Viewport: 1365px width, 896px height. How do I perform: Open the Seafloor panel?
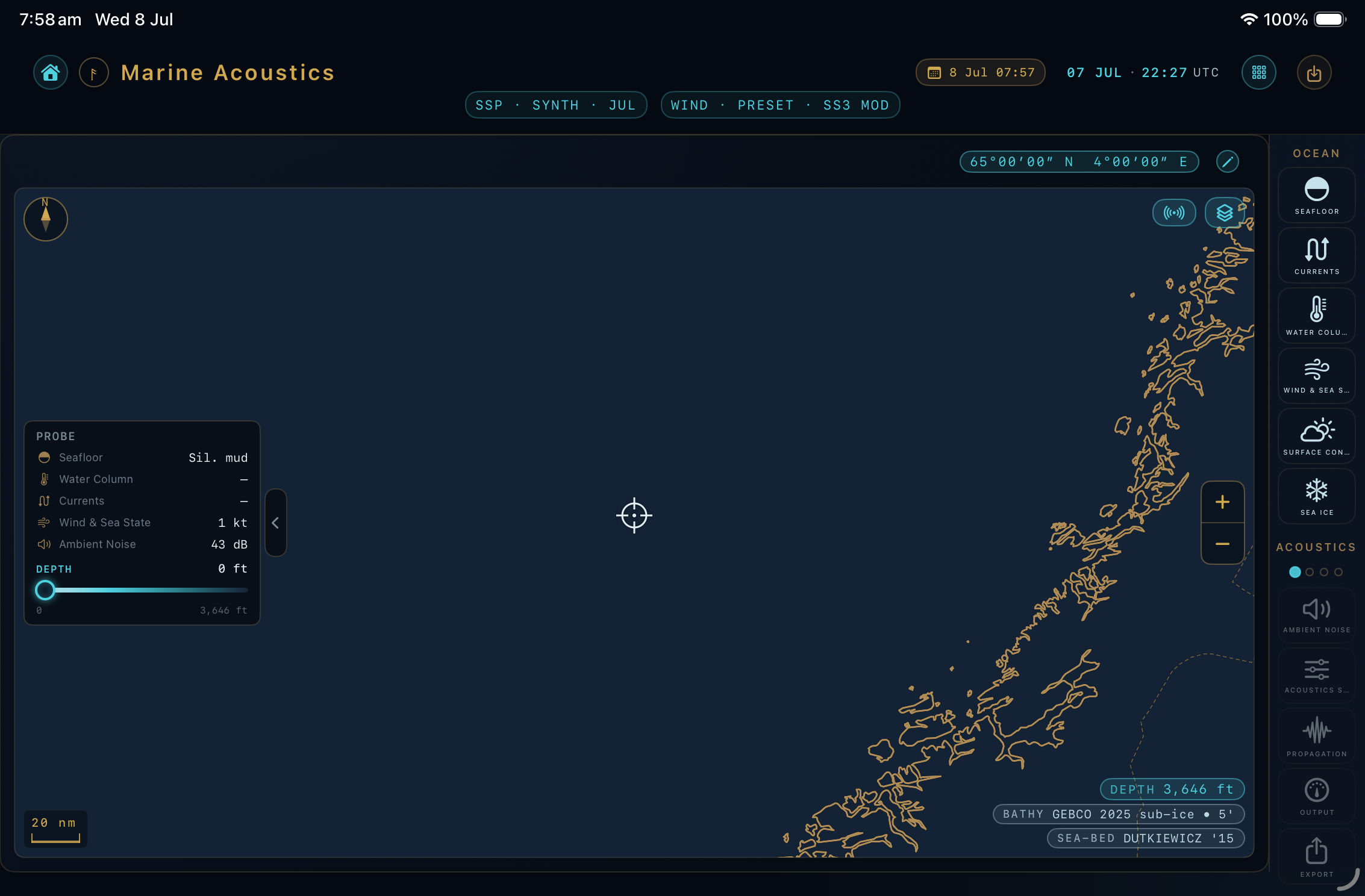[1317, 195]
